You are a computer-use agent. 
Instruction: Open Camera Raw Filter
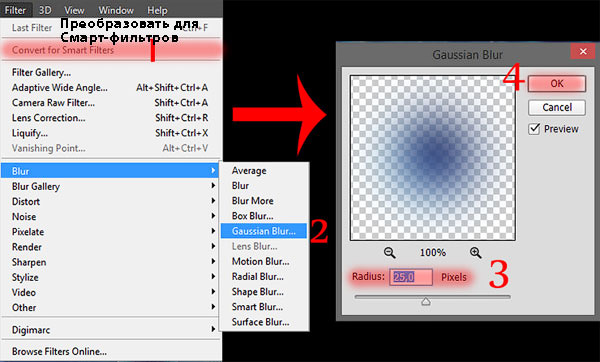point(111,103)
